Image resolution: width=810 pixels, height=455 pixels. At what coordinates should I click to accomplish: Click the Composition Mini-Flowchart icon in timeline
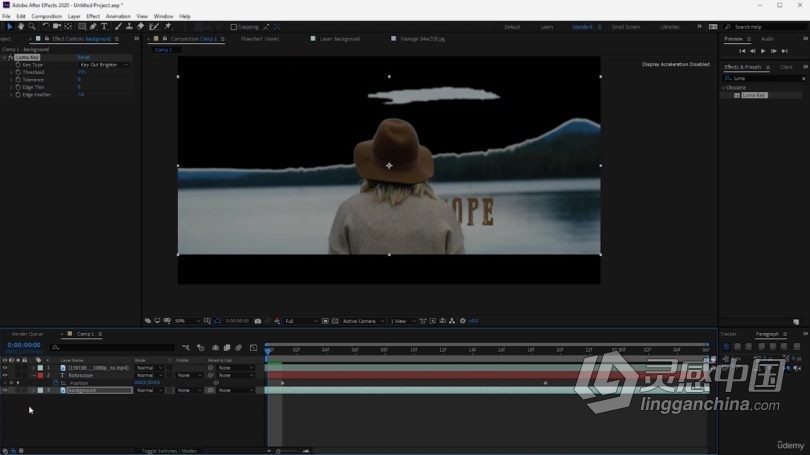pyautogui.click(x=186, y=348)
